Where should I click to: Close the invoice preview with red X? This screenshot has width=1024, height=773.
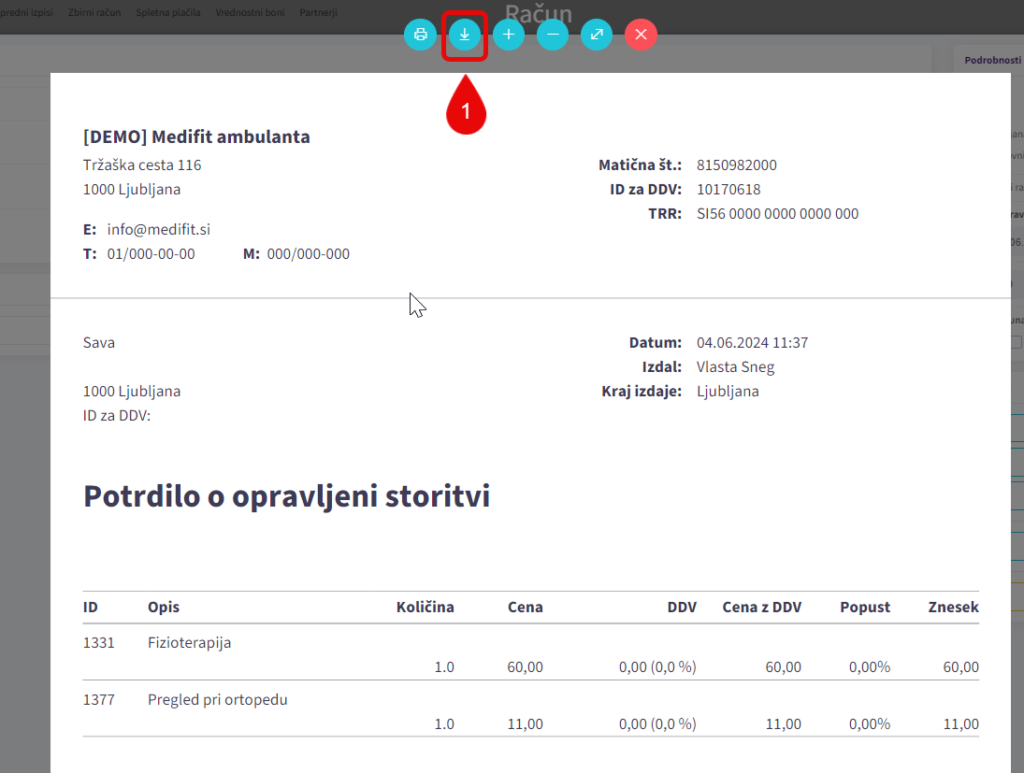(641, 35)
